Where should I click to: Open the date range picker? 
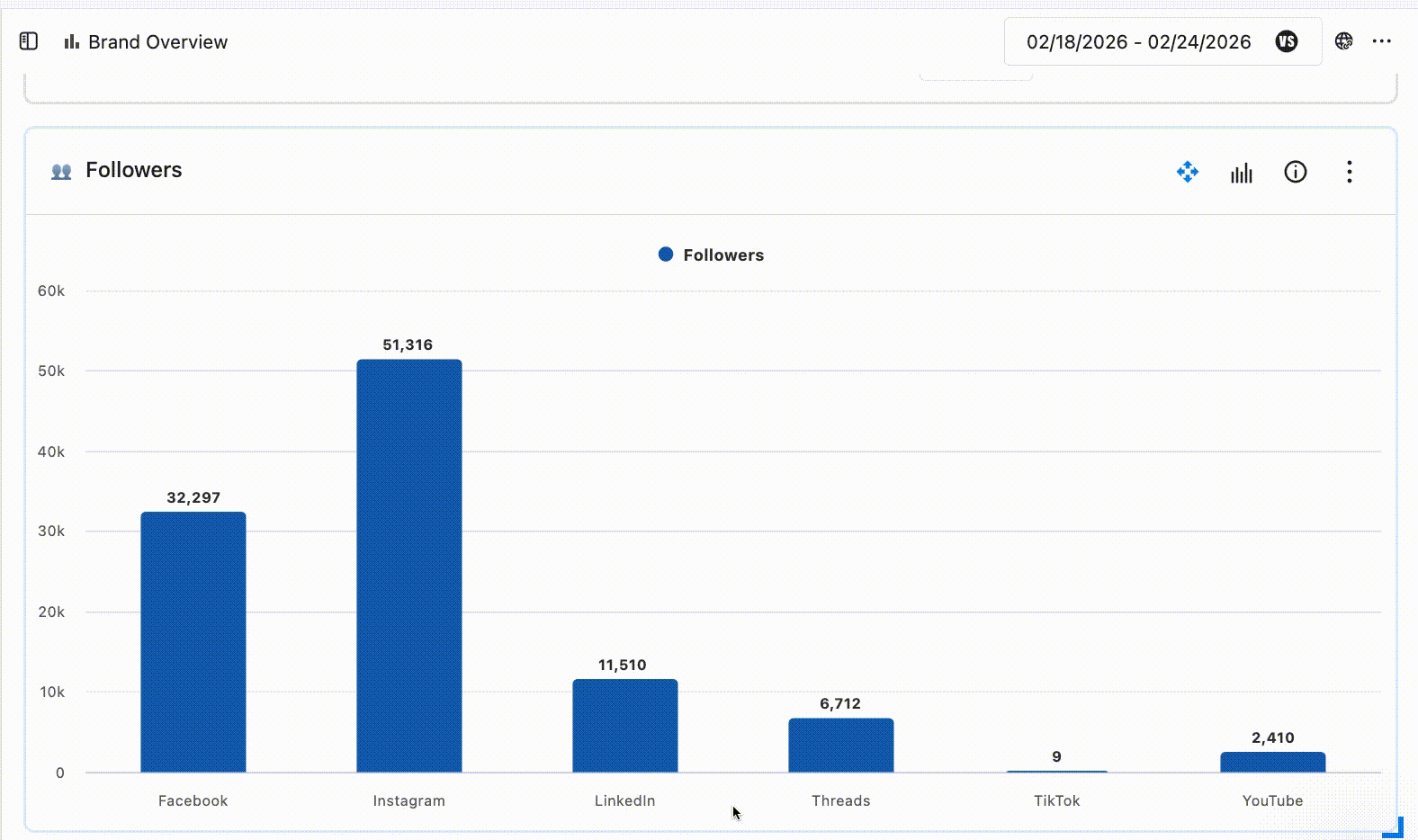pyautogui.click(x=1138, y=42)
